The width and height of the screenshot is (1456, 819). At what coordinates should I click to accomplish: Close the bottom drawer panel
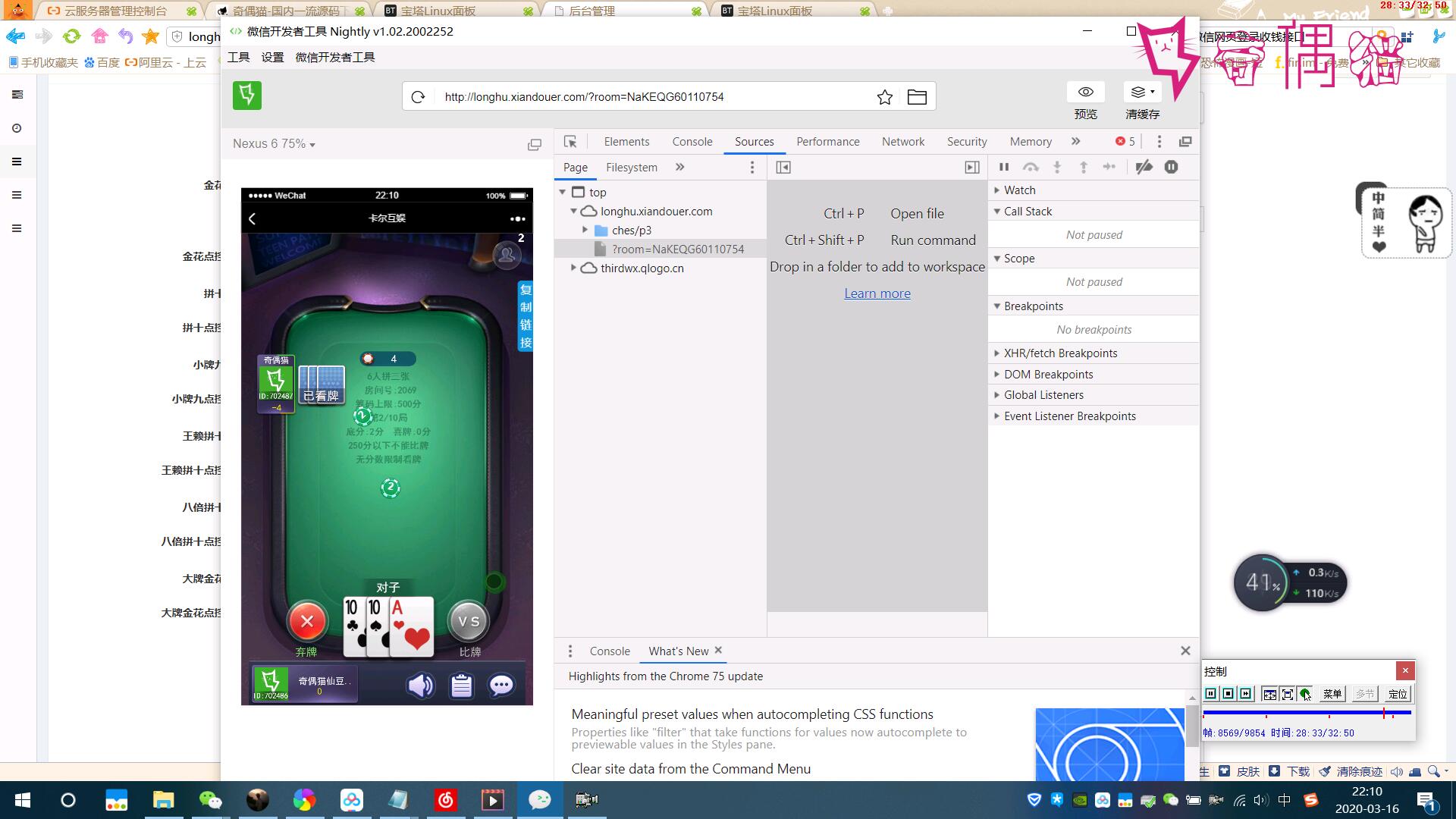click(1185, 651)
